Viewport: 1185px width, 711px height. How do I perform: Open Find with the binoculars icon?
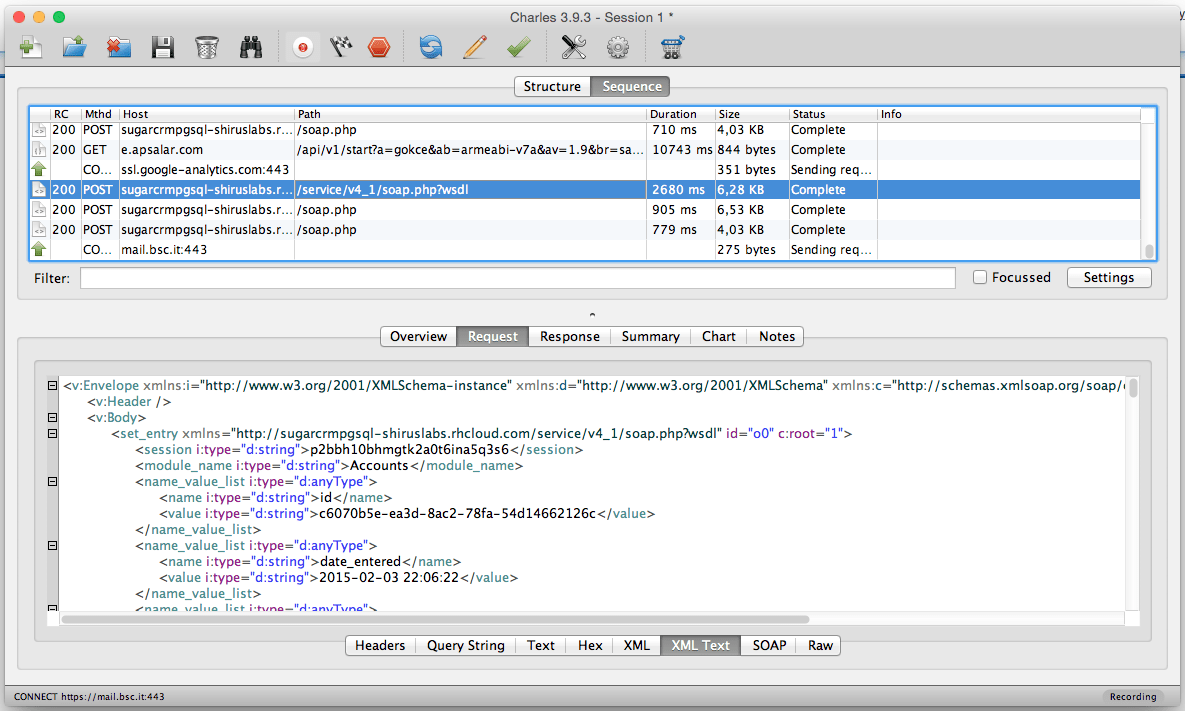pyautogui.click(x=251, y=48)
